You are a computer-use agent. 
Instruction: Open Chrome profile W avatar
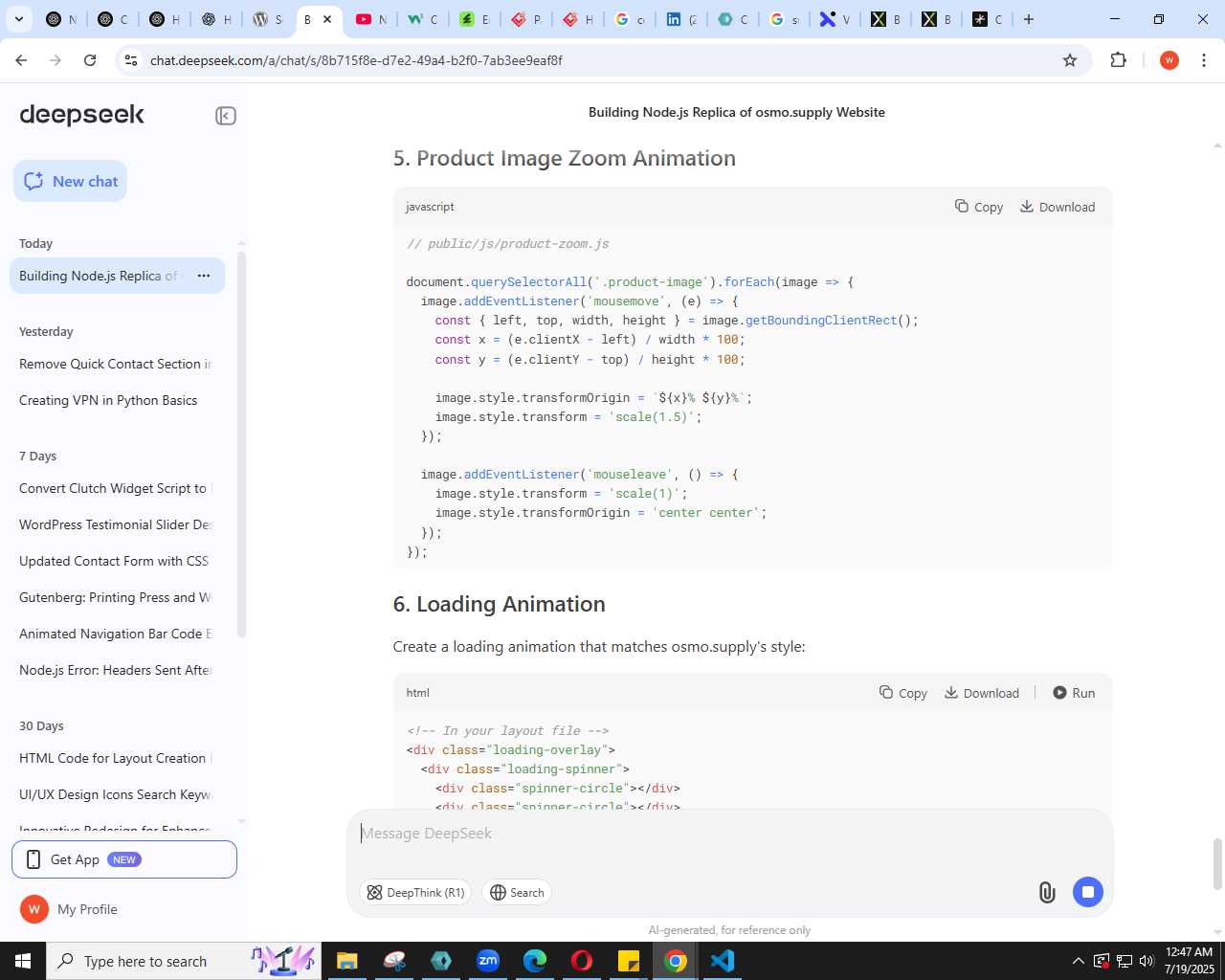(x=1169, y=60)
